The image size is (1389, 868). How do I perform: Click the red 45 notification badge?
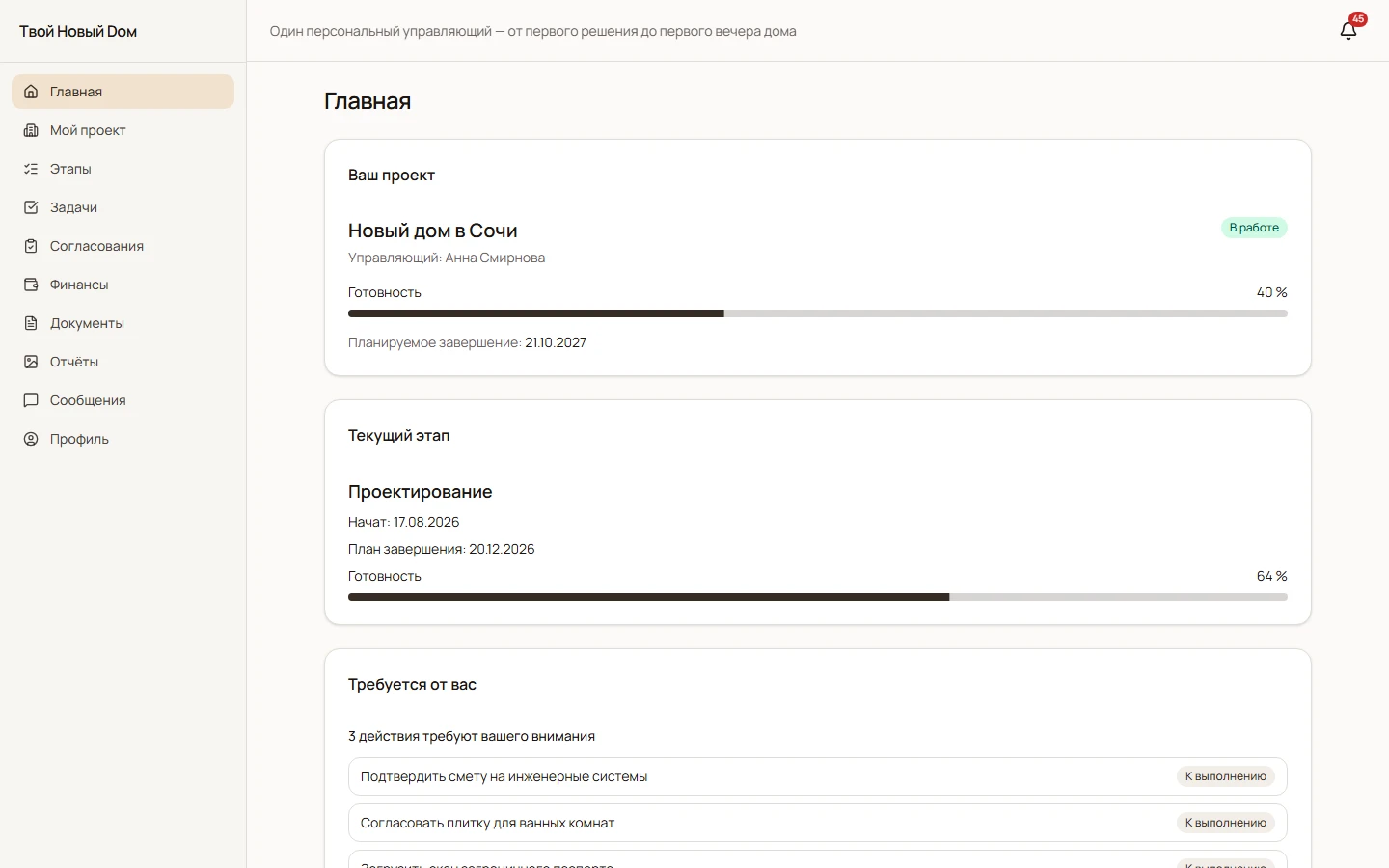click(1358, 19)
